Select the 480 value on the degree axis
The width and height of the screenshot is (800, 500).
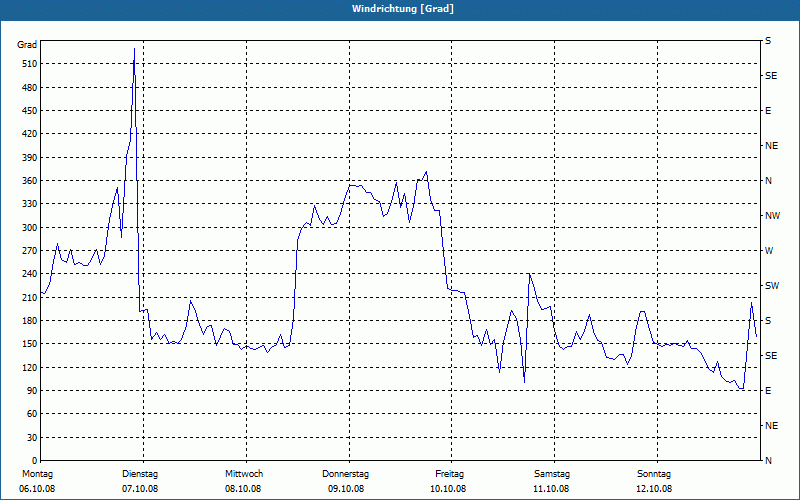(x=30, y=88)
